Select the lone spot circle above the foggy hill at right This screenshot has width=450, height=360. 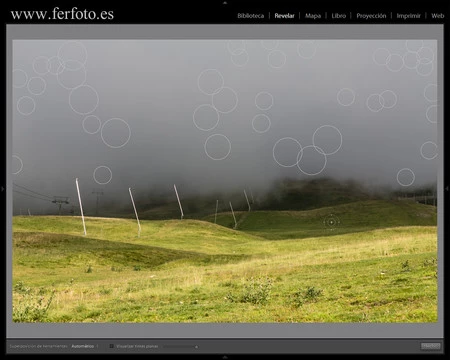coord(406,177)
